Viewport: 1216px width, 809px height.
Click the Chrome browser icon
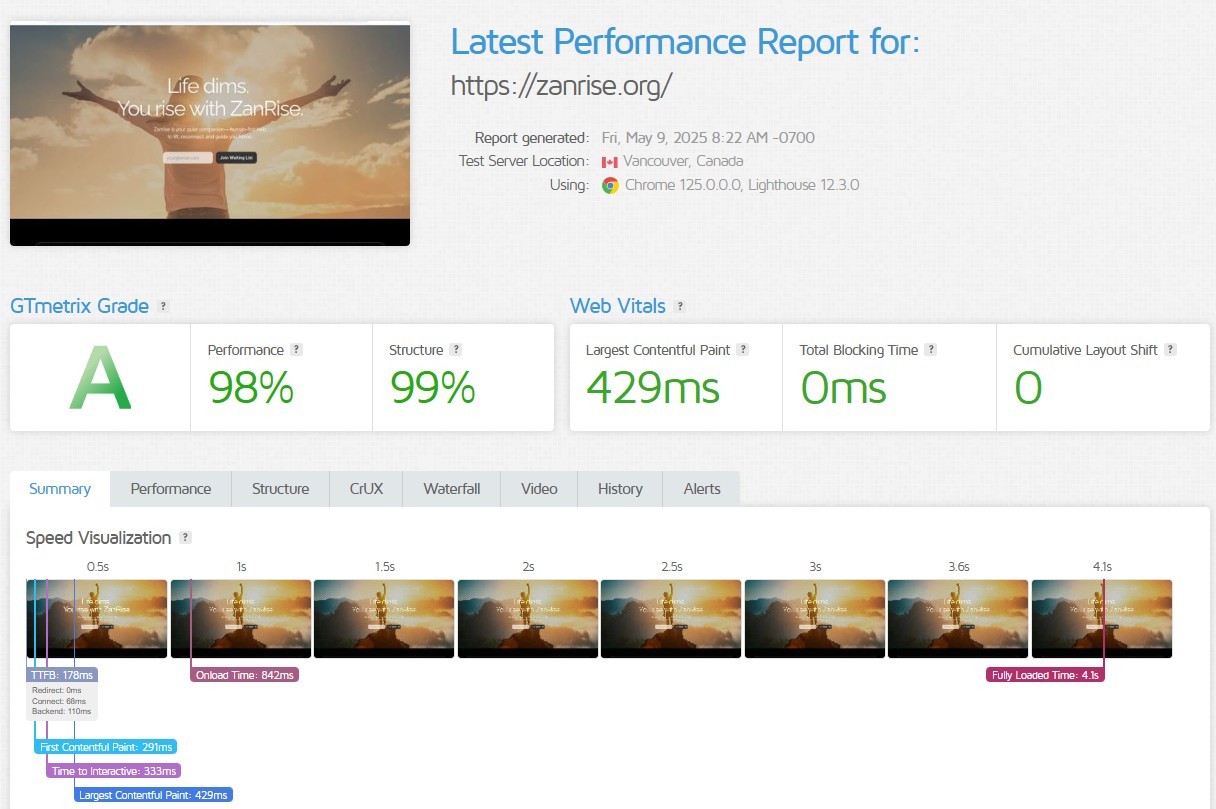610,185
